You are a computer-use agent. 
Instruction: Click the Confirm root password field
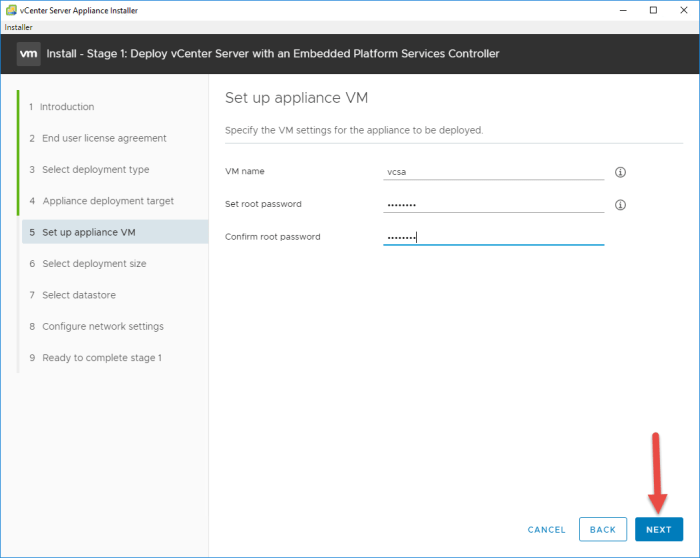tap(493, 237)
